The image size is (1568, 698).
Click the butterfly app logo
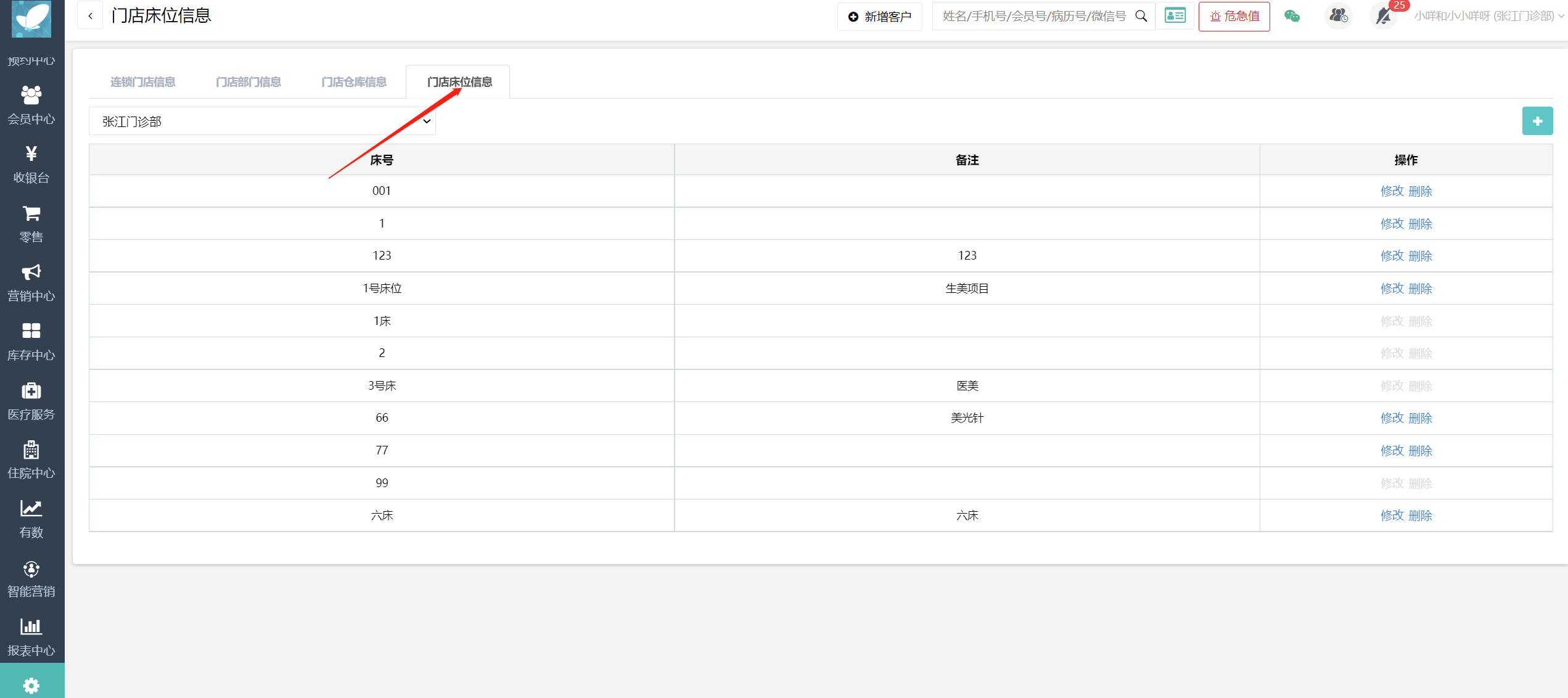coord(31,18)
